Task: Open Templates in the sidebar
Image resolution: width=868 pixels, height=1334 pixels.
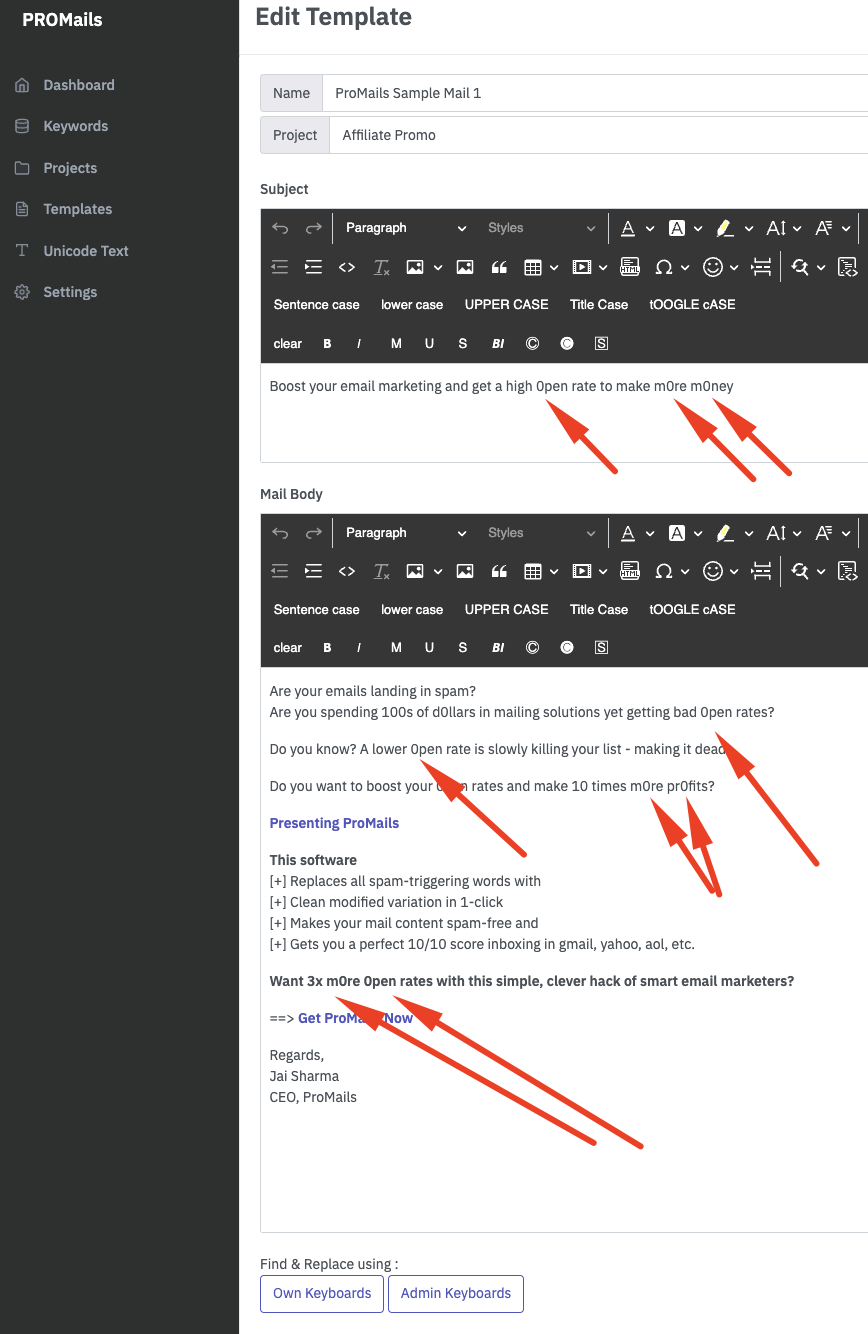Action: point(77,209)
